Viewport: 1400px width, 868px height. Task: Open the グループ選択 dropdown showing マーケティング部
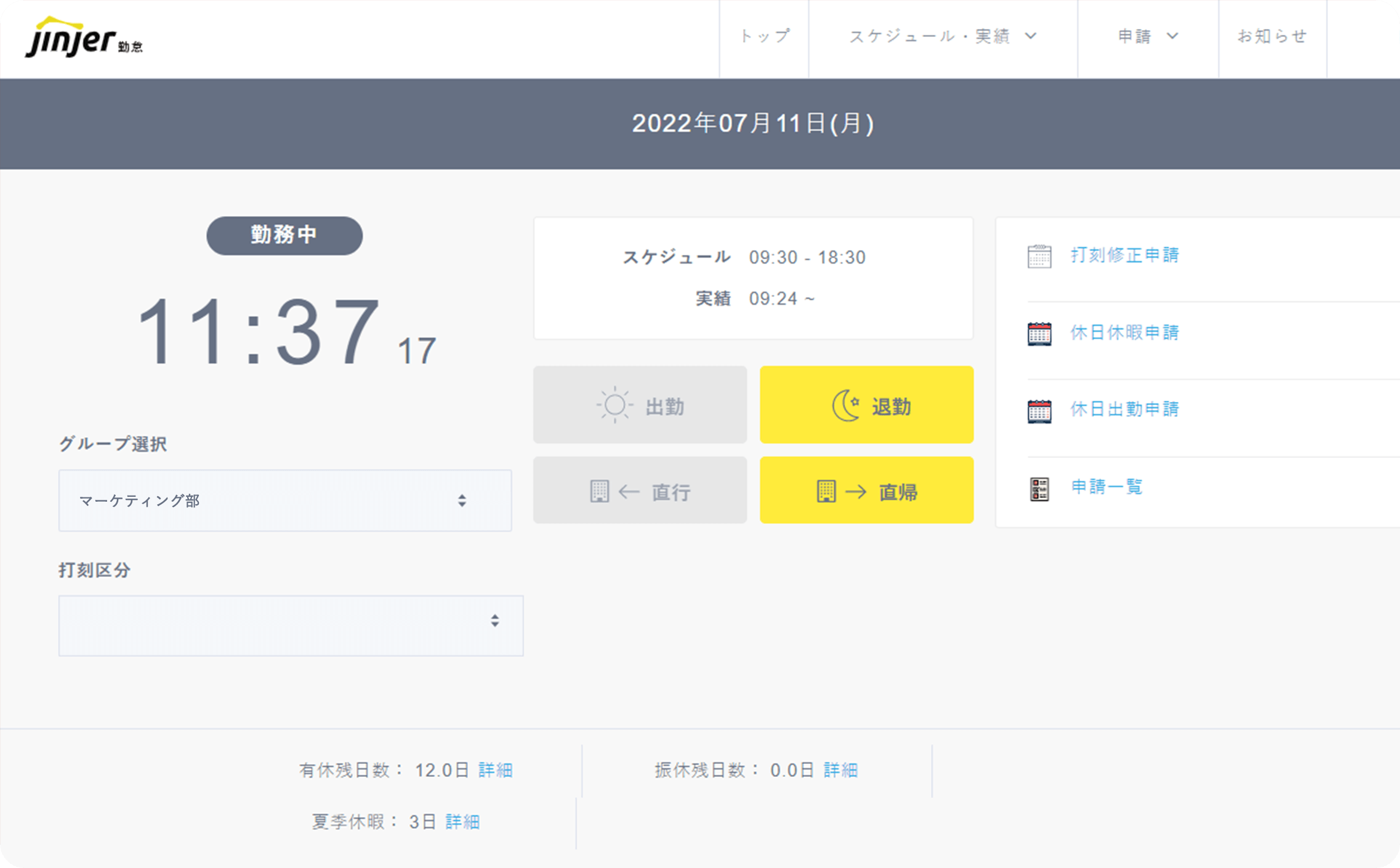coord(284,500)
